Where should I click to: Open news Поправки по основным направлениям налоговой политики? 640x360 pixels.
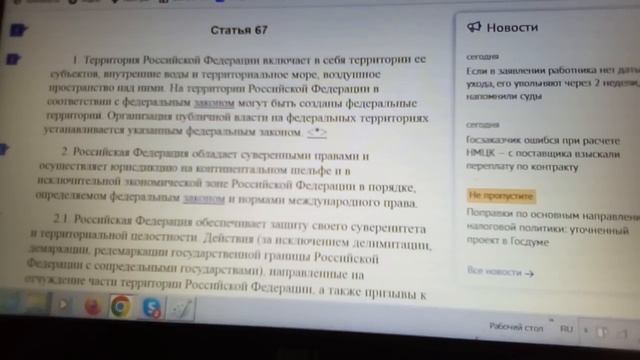click(x=553, y=227)
